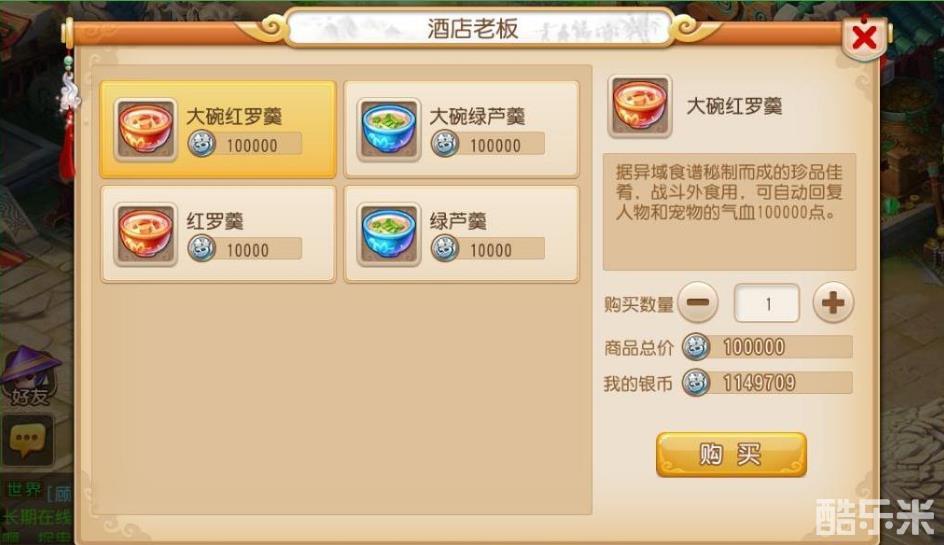Choose the 绿芦羹 blue bowl icon

coord(388,234)
